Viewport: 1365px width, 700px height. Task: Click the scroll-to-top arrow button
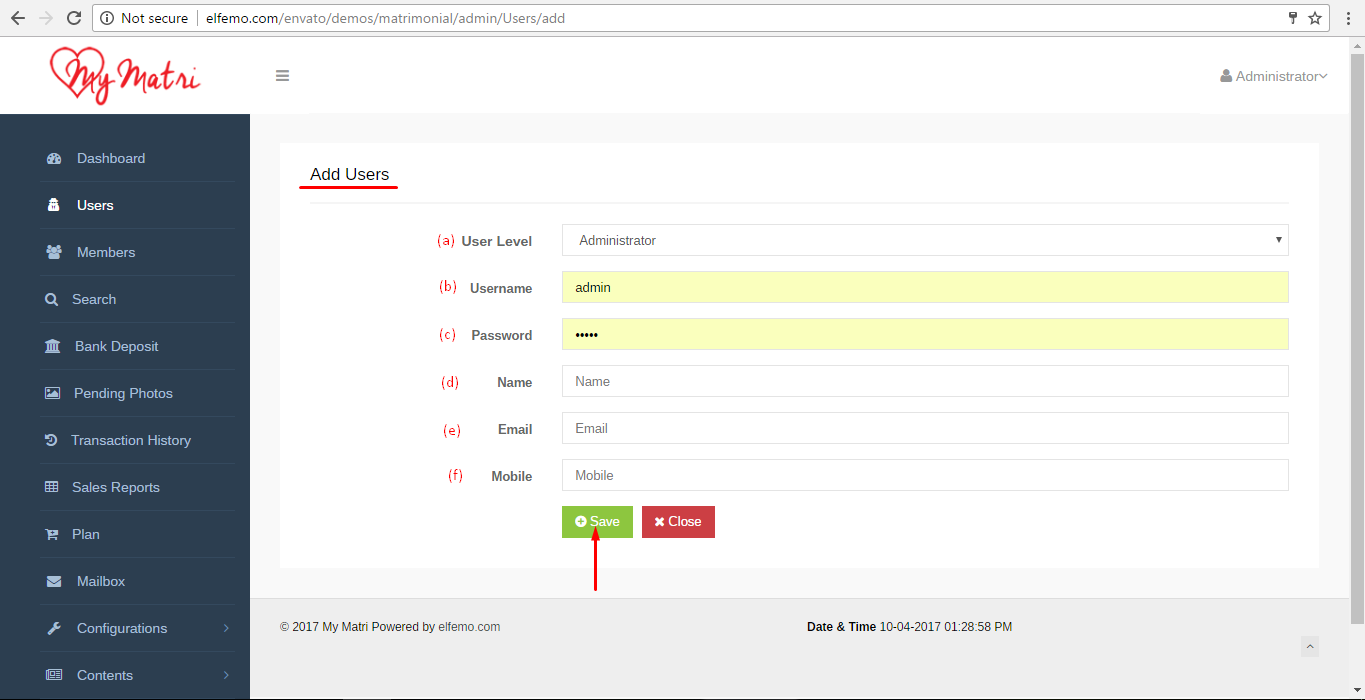point(1310,647)
